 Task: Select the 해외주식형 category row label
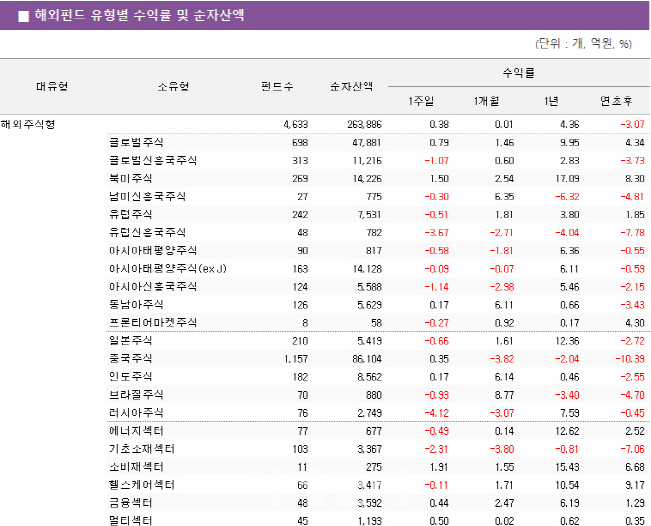point(28,124)
